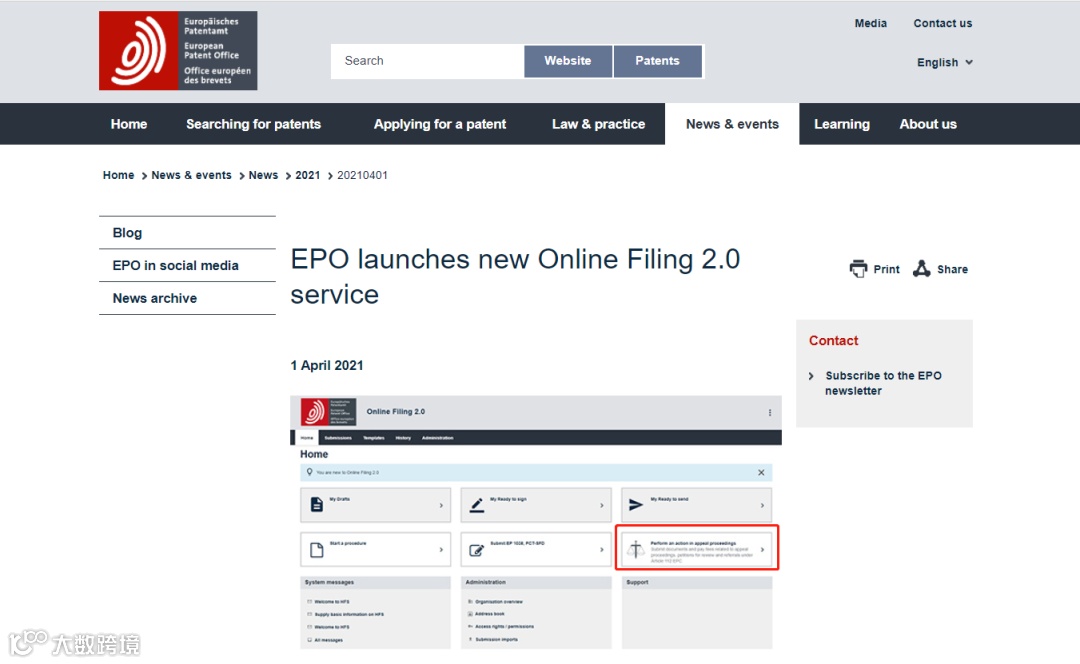Expand the Start a procedure card chevron
Screen dimensions: 1080x664
point(441,550)
